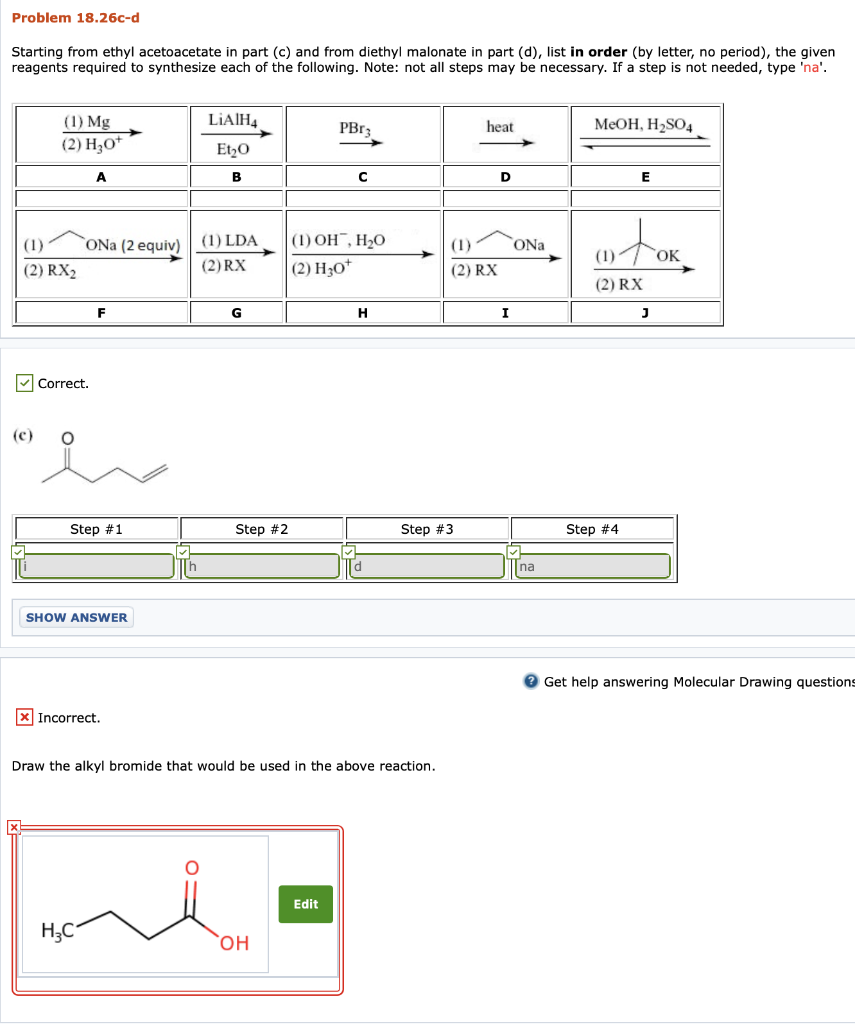Click the green Edit button

(x=305, y=904)
